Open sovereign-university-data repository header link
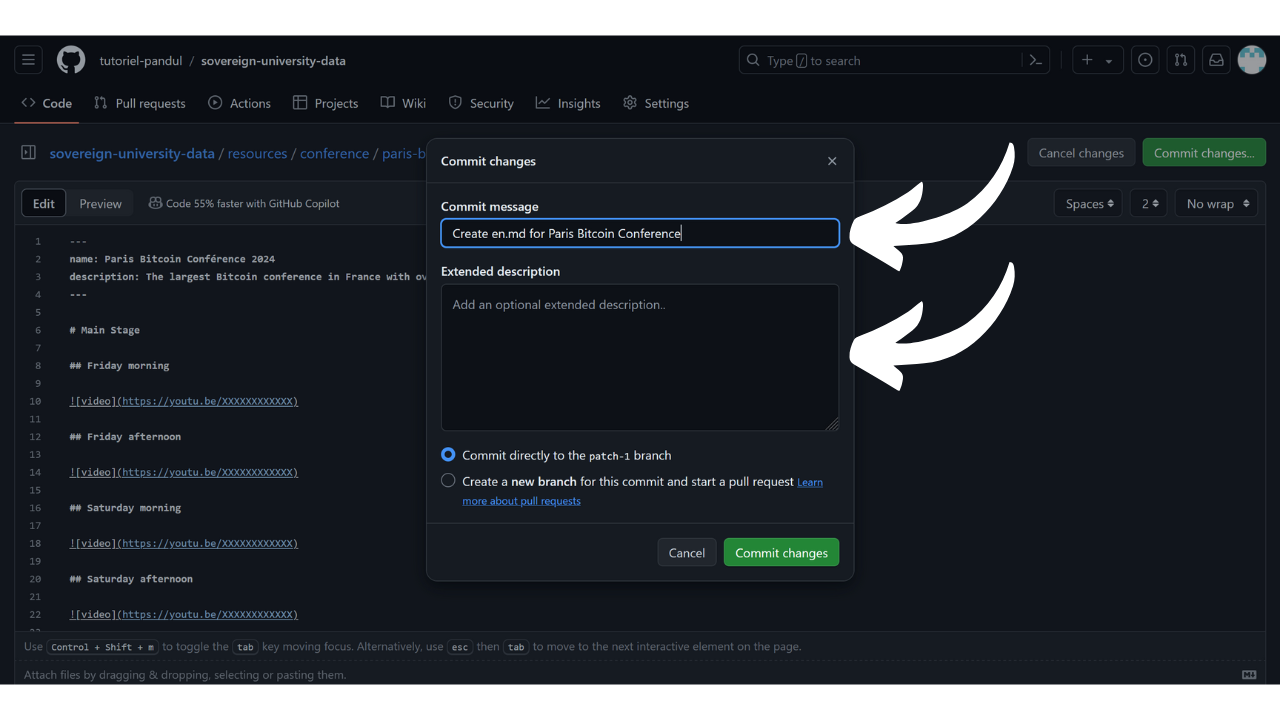Viewport: 1280px width, 720px height. coord(273,61)
